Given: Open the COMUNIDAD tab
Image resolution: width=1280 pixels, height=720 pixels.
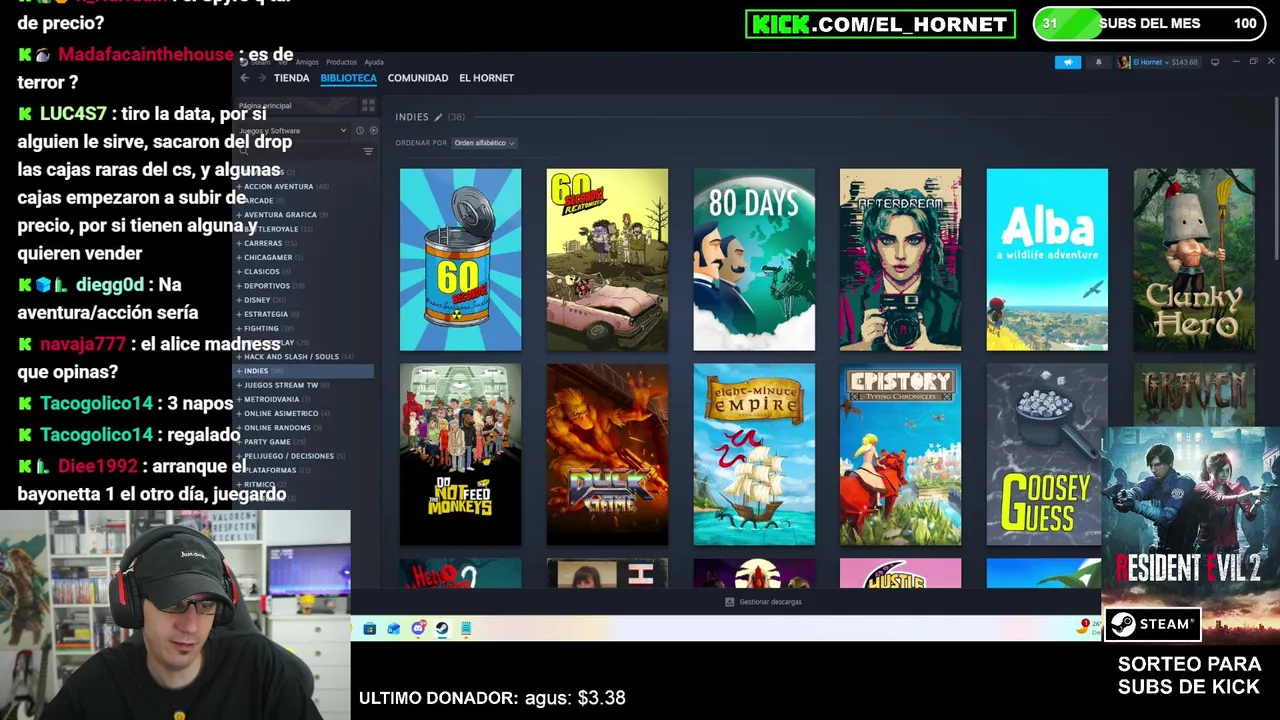Looking at the screenshot, I should [x=418, y=78].
